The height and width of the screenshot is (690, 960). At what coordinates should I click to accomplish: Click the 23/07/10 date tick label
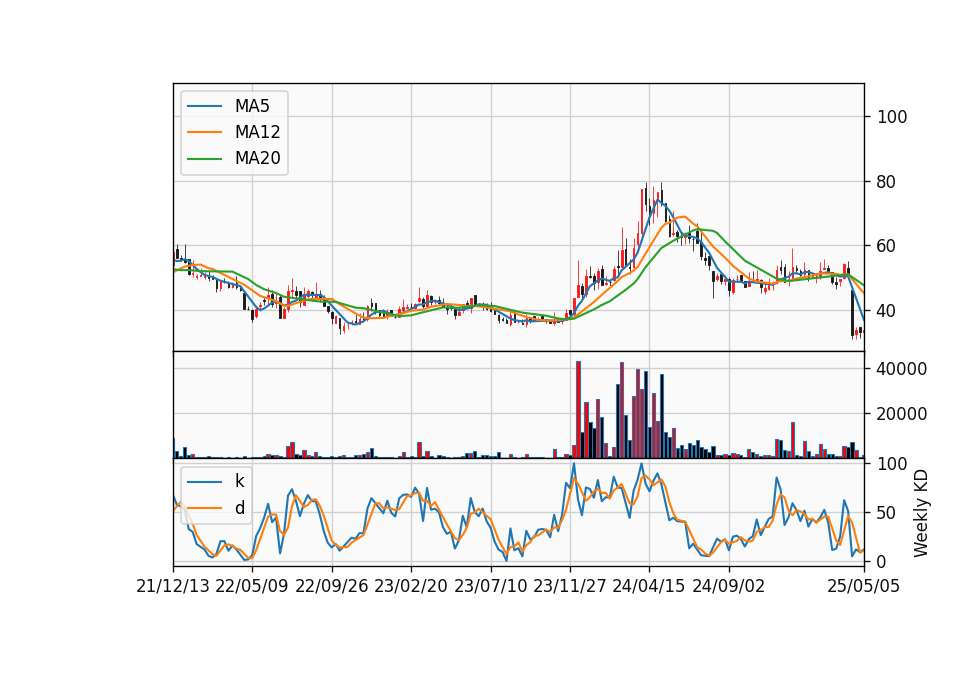click(x=490, y=587)
